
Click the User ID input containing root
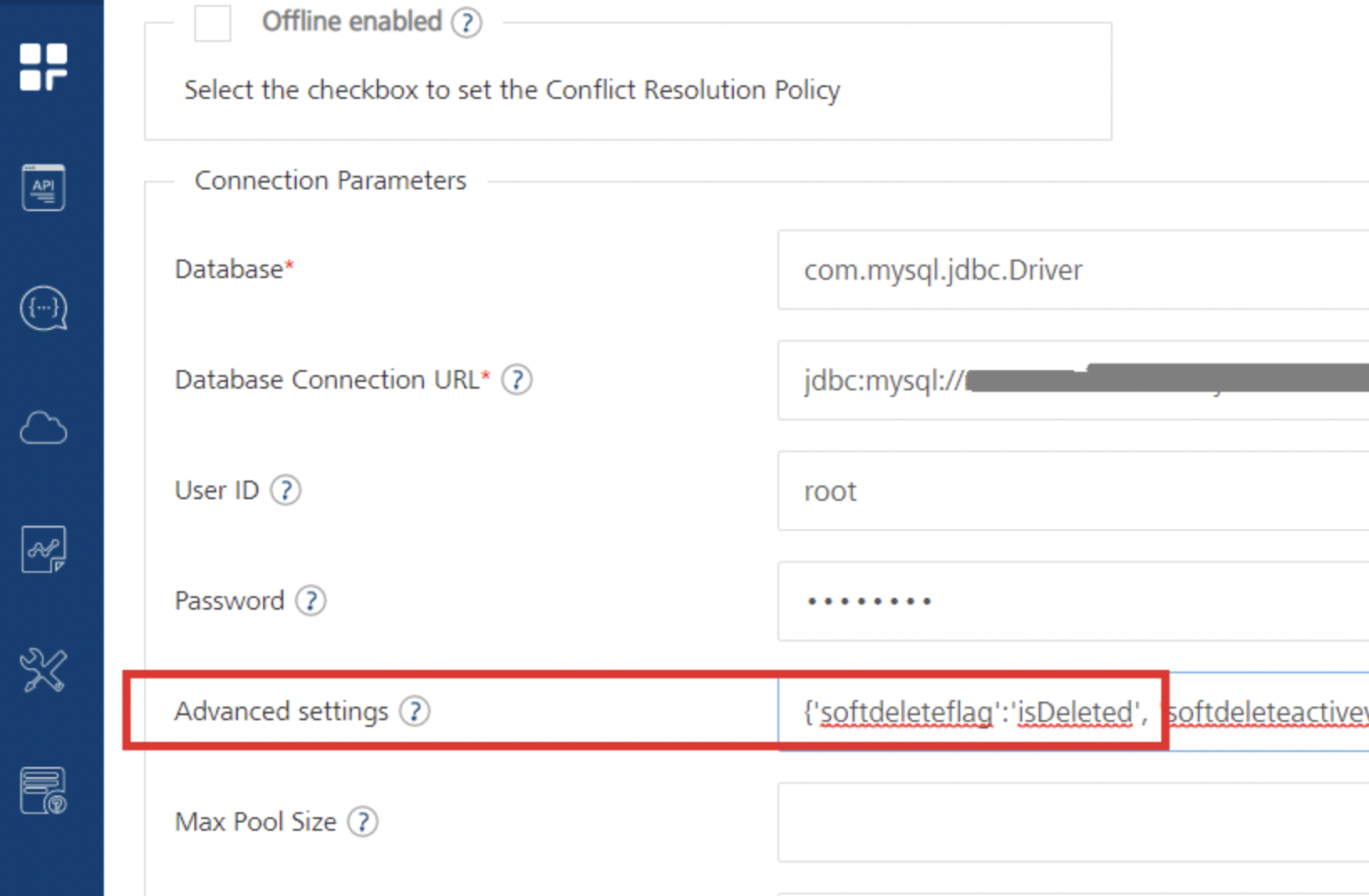[x=1072, y=491]
